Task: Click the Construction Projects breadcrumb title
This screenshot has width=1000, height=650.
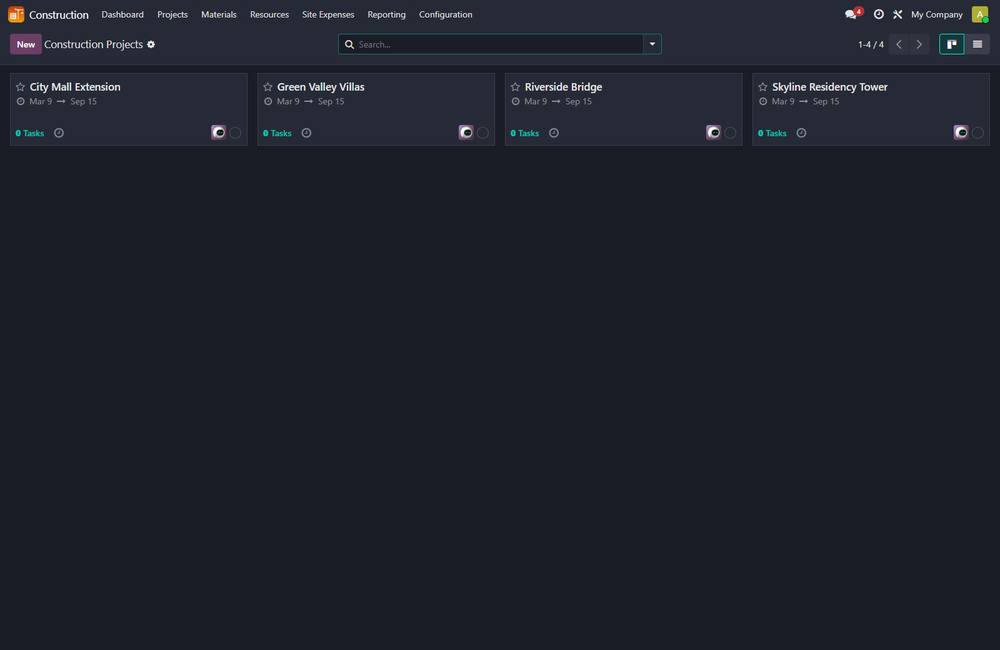Action: click(93, 44)
